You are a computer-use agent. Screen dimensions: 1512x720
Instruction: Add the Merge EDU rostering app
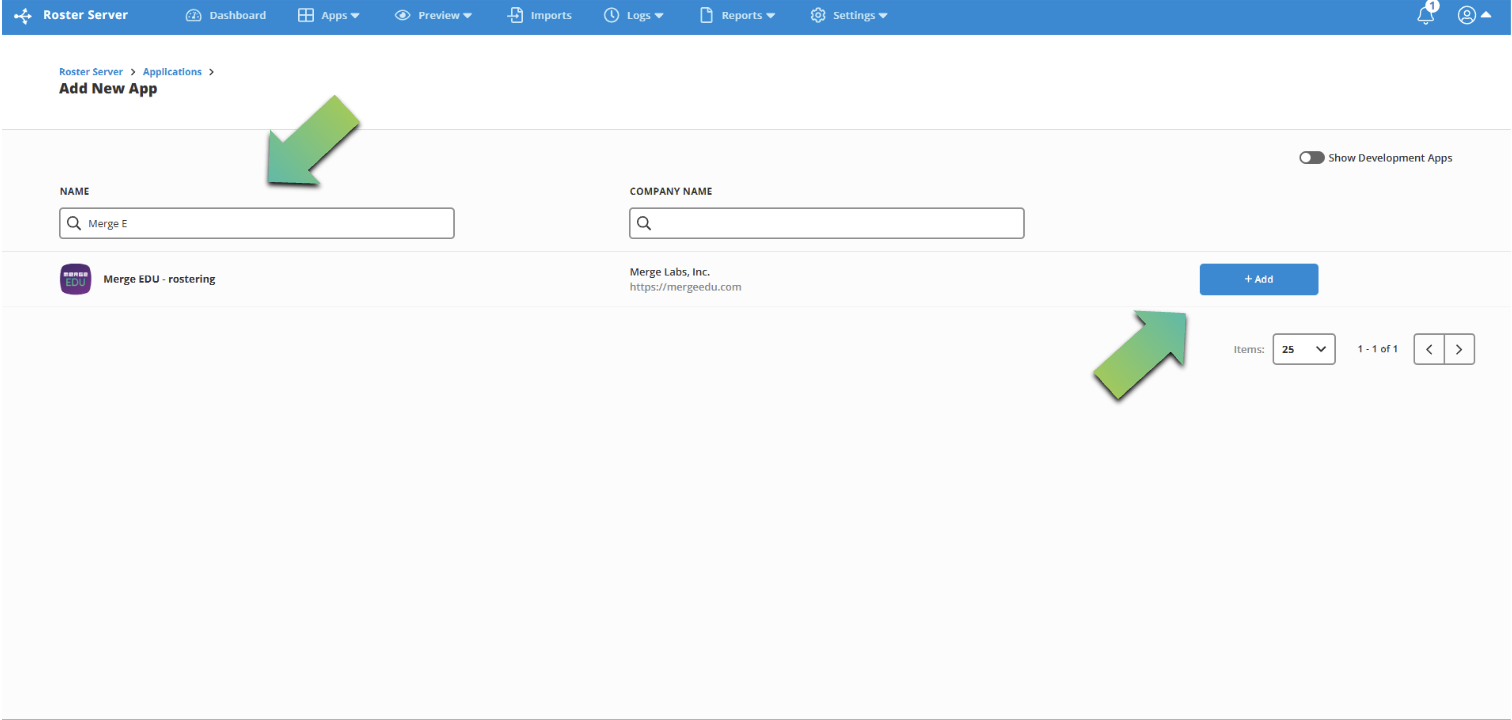[1258, 279]
